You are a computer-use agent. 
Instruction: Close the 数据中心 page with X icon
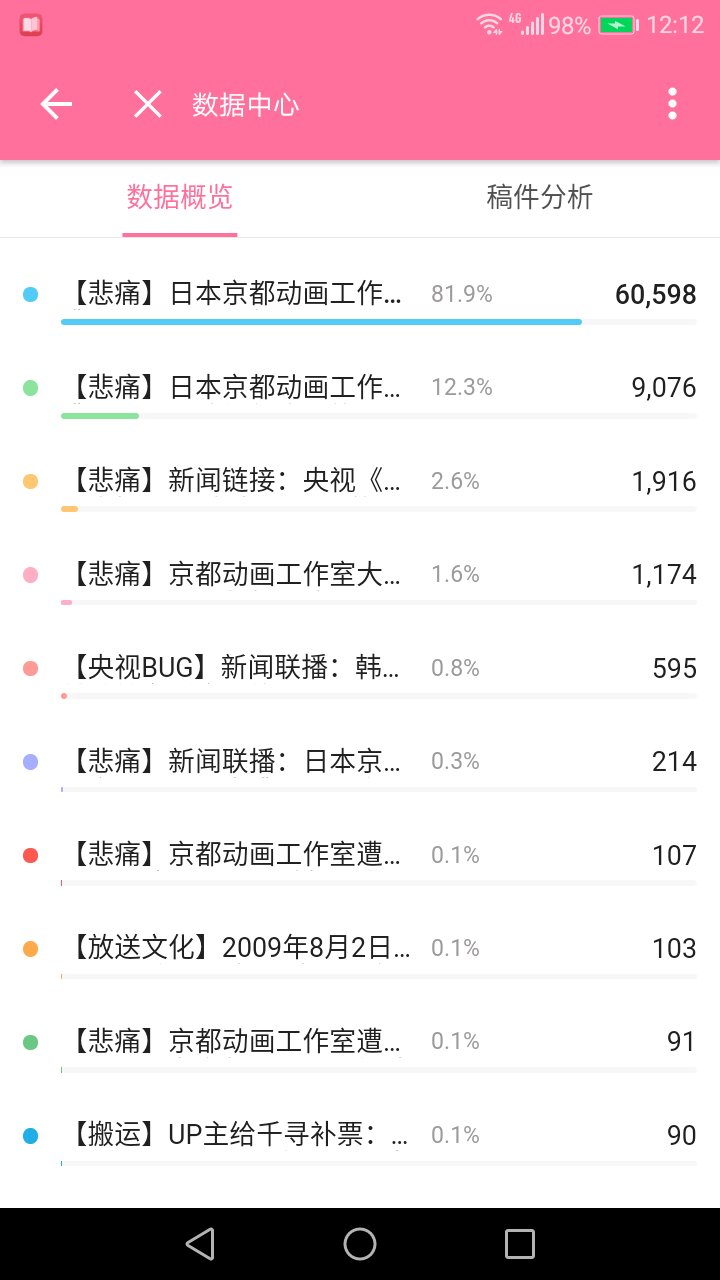148,104
